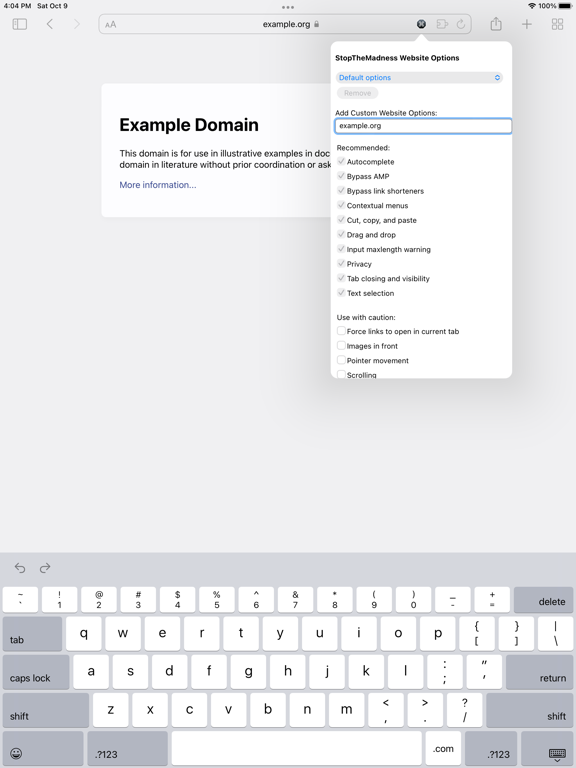The width and height of the screenshot is (576, 768).
Task: Open the More information... link
Action: (158, 185)
